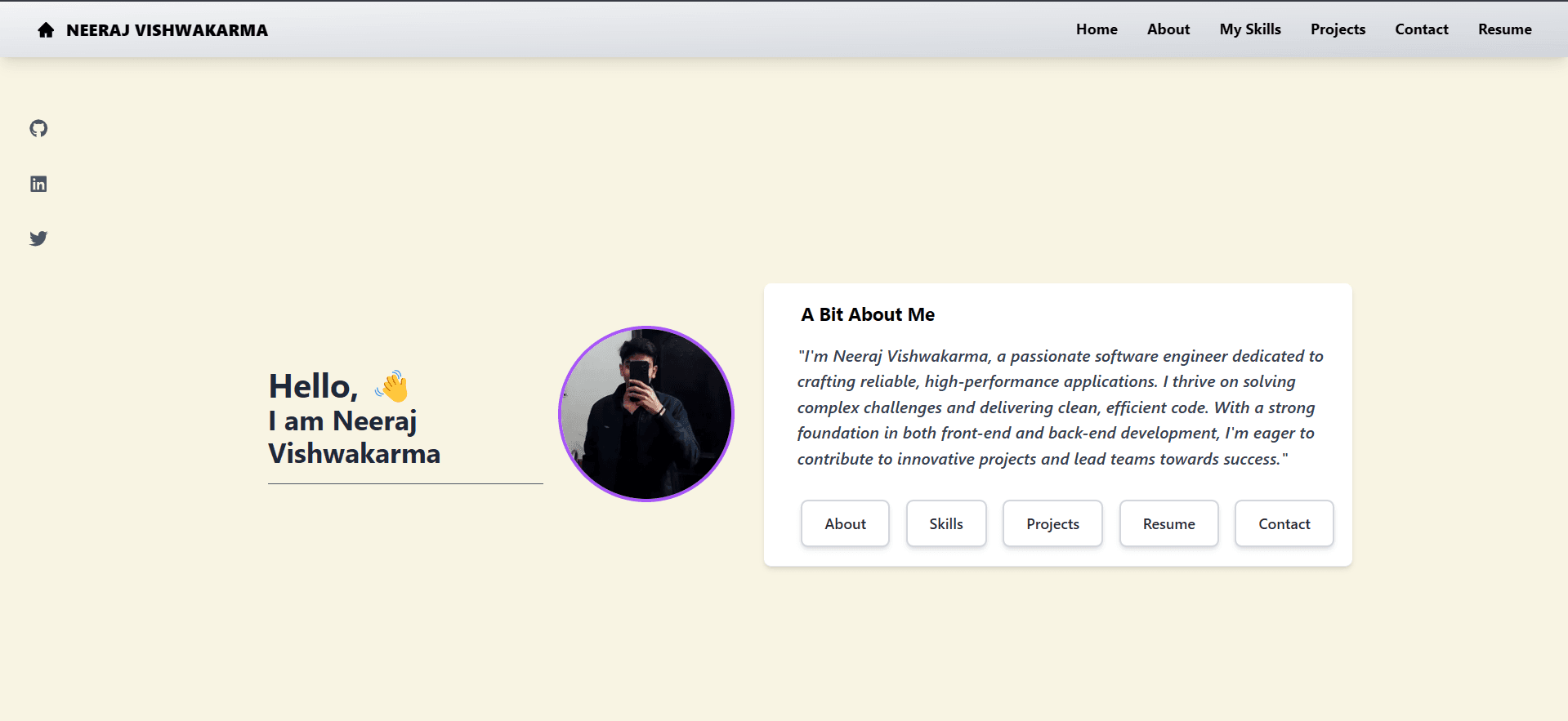Click the Resume button in the card

1168,523
